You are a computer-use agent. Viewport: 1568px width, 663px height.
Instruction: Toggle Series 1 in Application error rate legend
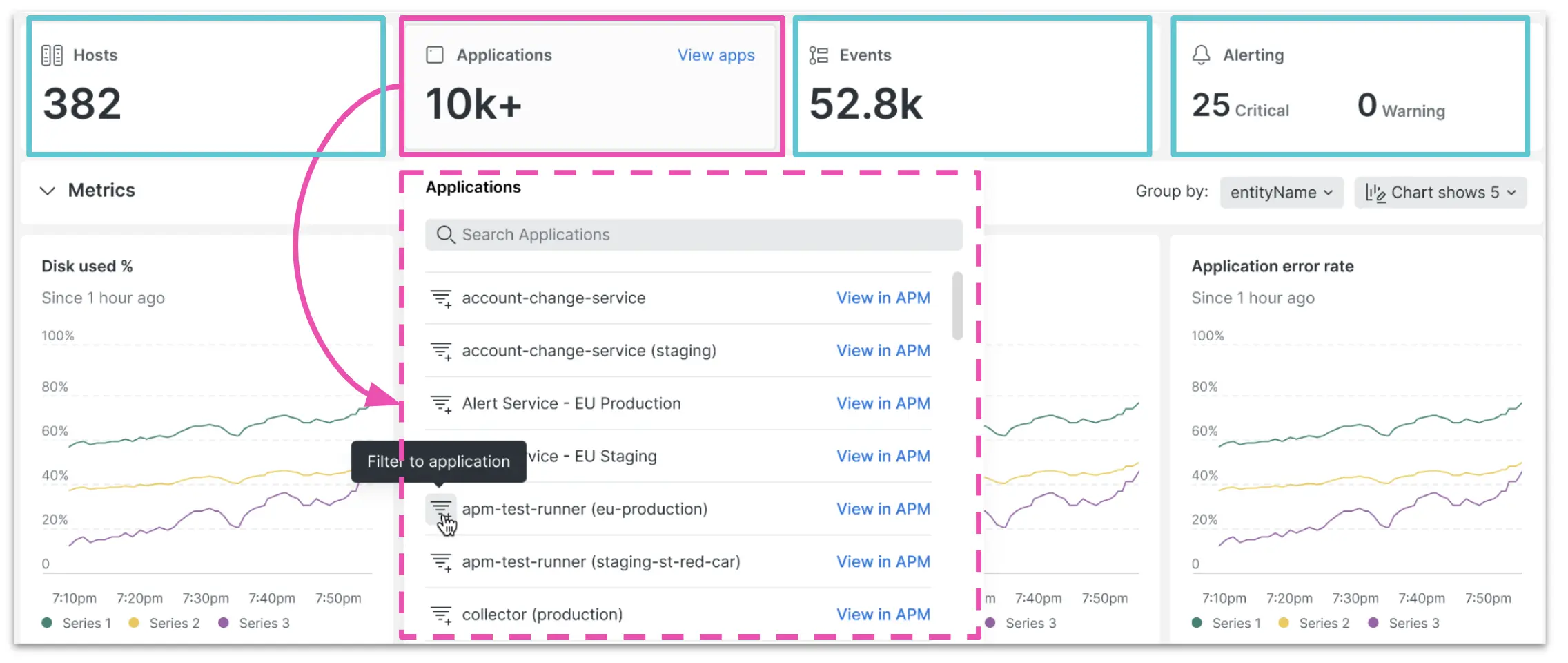1226,623
